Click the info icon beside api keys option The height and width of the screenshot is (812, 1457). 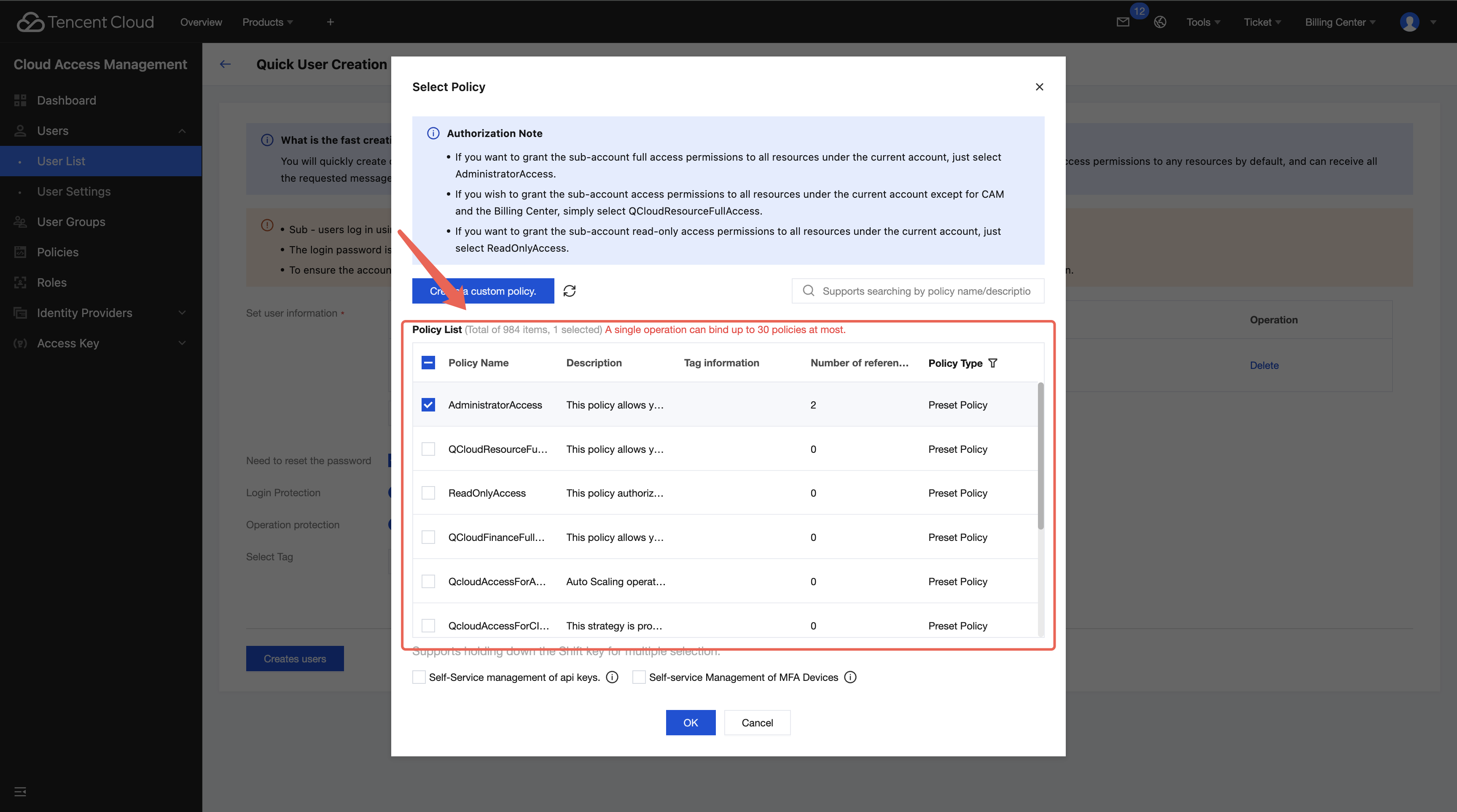pos(612,678)
